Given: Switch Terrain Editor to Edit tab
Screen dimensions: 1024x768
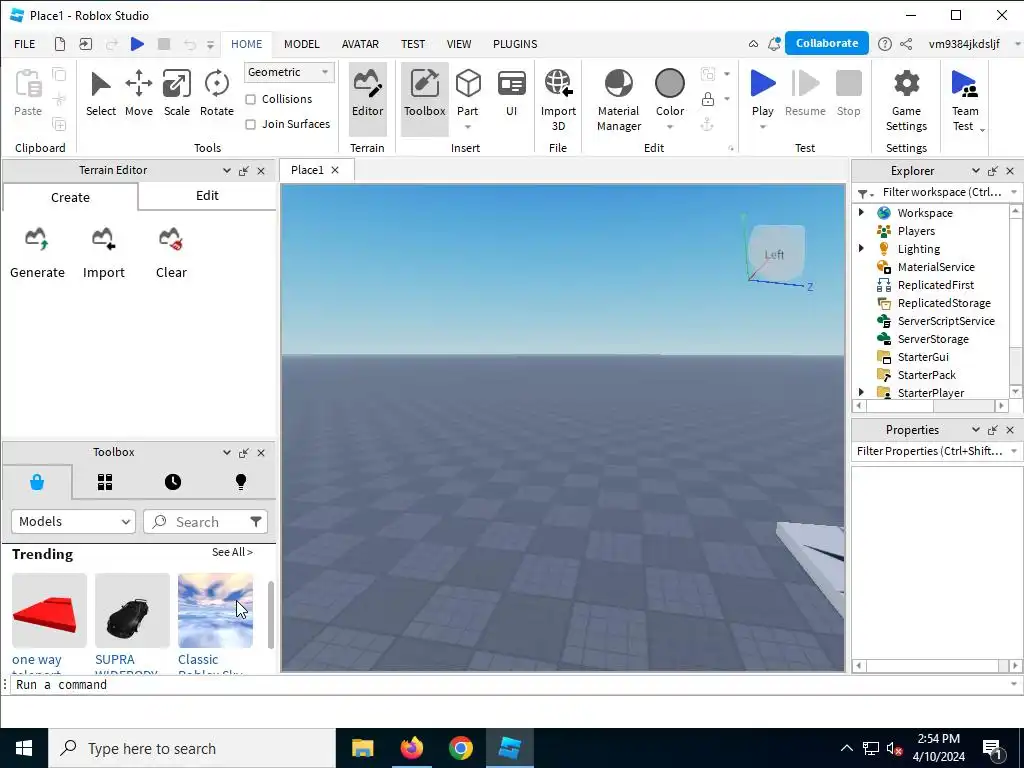Looking at the screenshot, I should (207, 196).
